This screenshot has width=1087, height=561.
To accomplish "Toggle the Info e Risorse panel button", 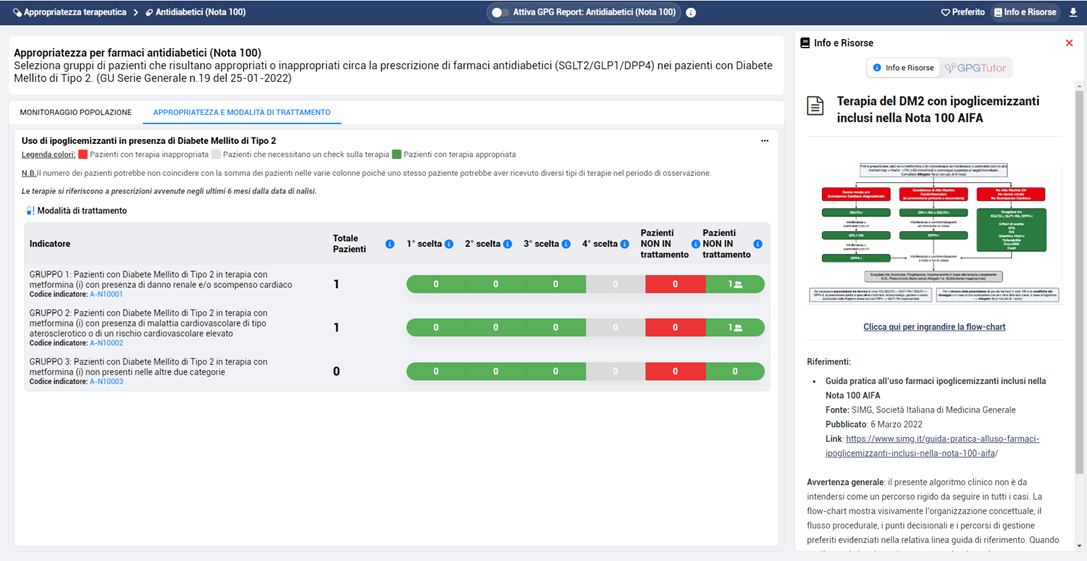I will (x=1024, y=13).
